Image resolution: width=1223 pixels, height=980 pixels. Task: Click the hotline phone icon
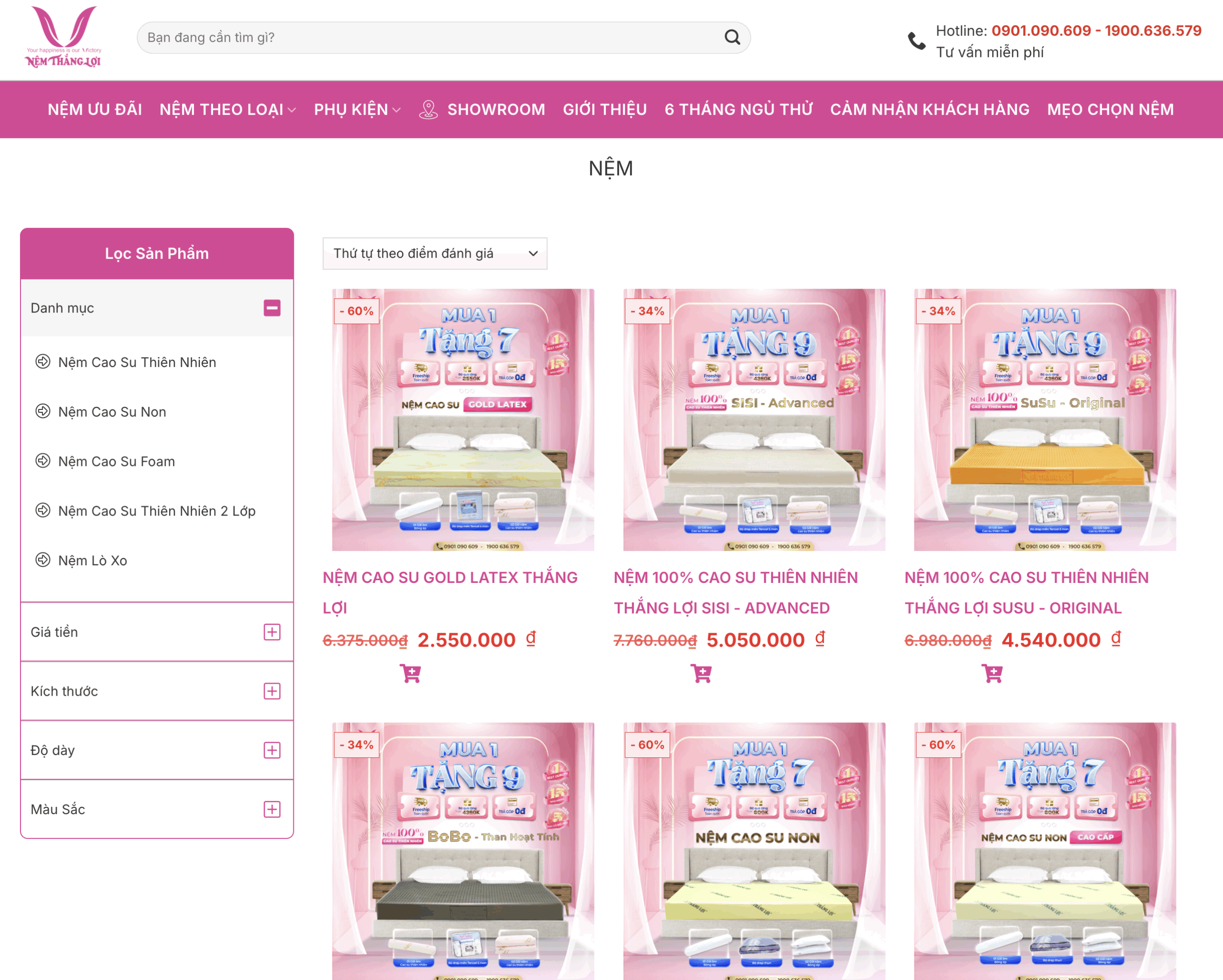(x=916, y=41)
